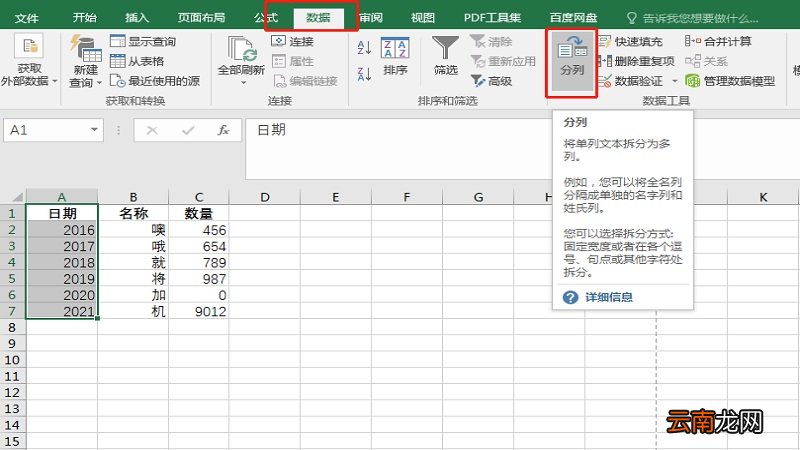
Task: Switch to the Home (开始) tab
Action: pos(85,18)
